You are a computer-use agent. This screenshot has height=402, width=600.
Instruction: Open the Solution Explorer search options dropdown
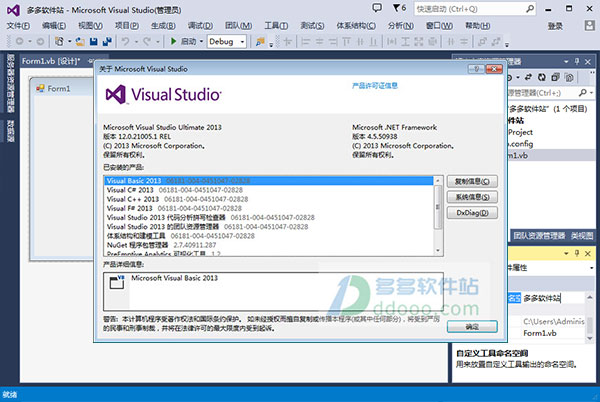click(592, 93)
